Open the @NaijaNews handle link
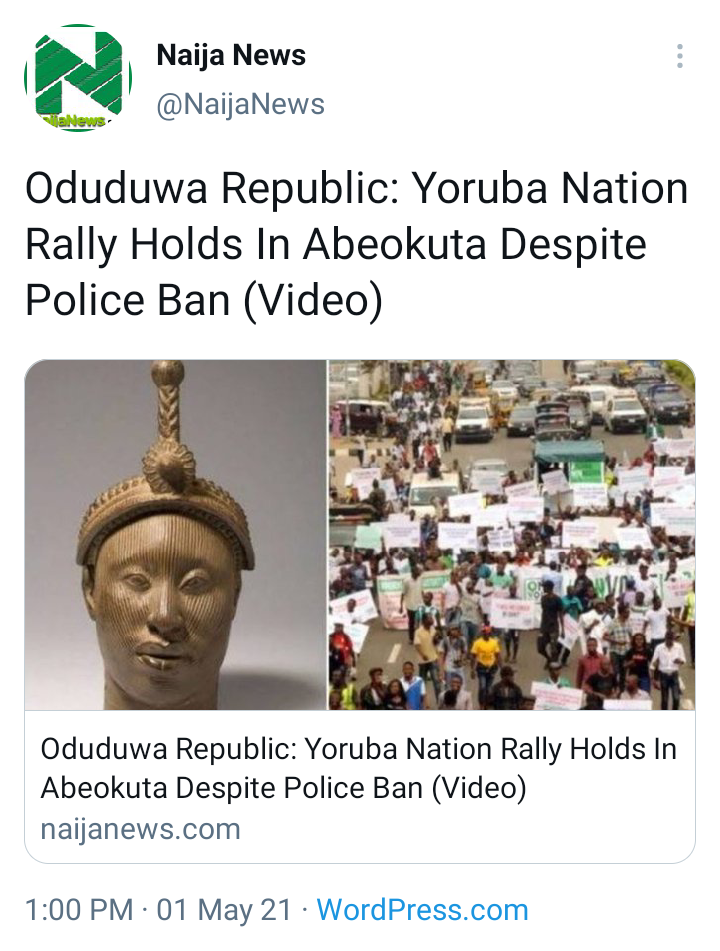This screenshot has width=720, height=951. point(241,104)
